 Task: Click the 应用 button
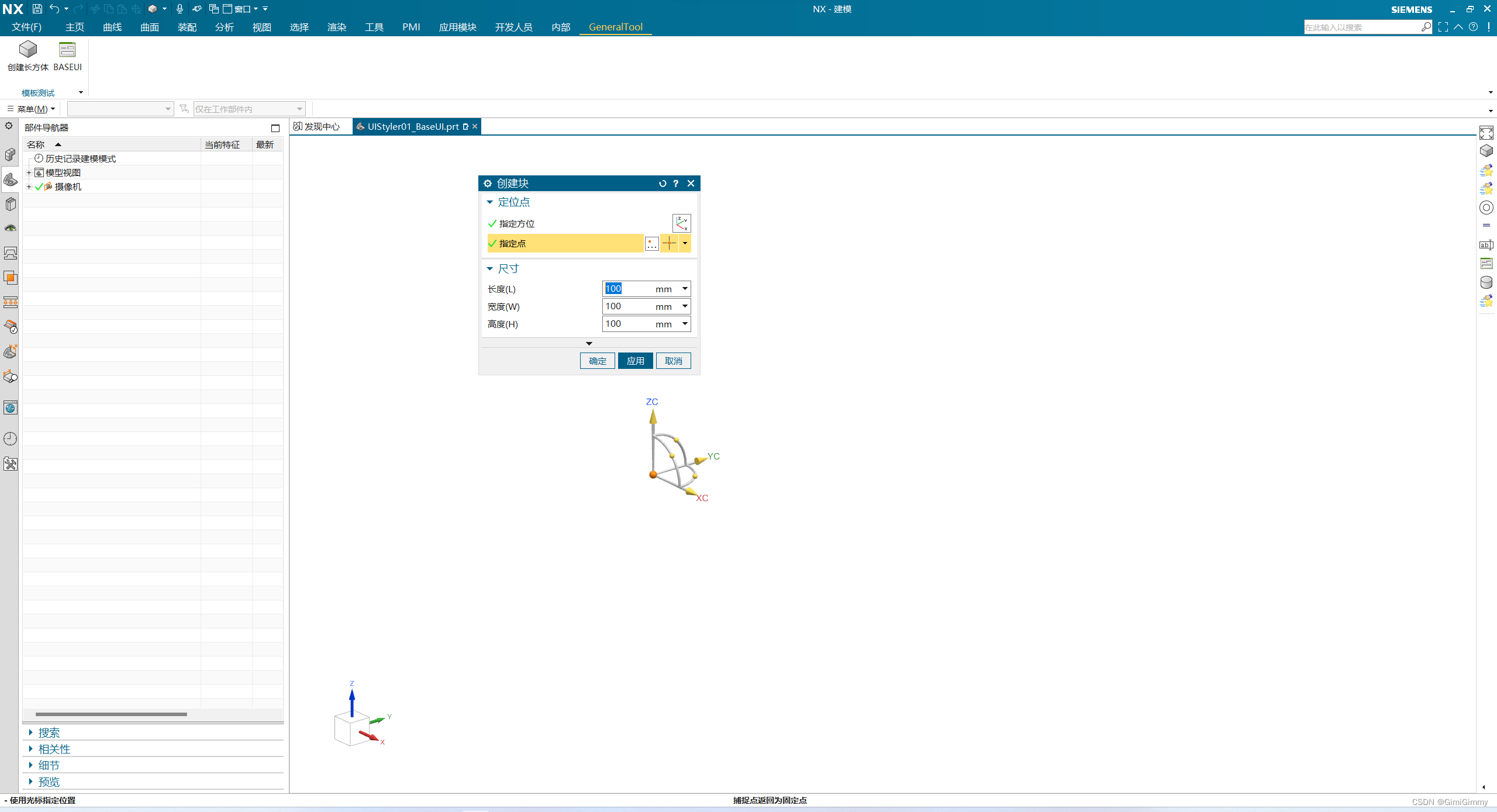[635, 361]
